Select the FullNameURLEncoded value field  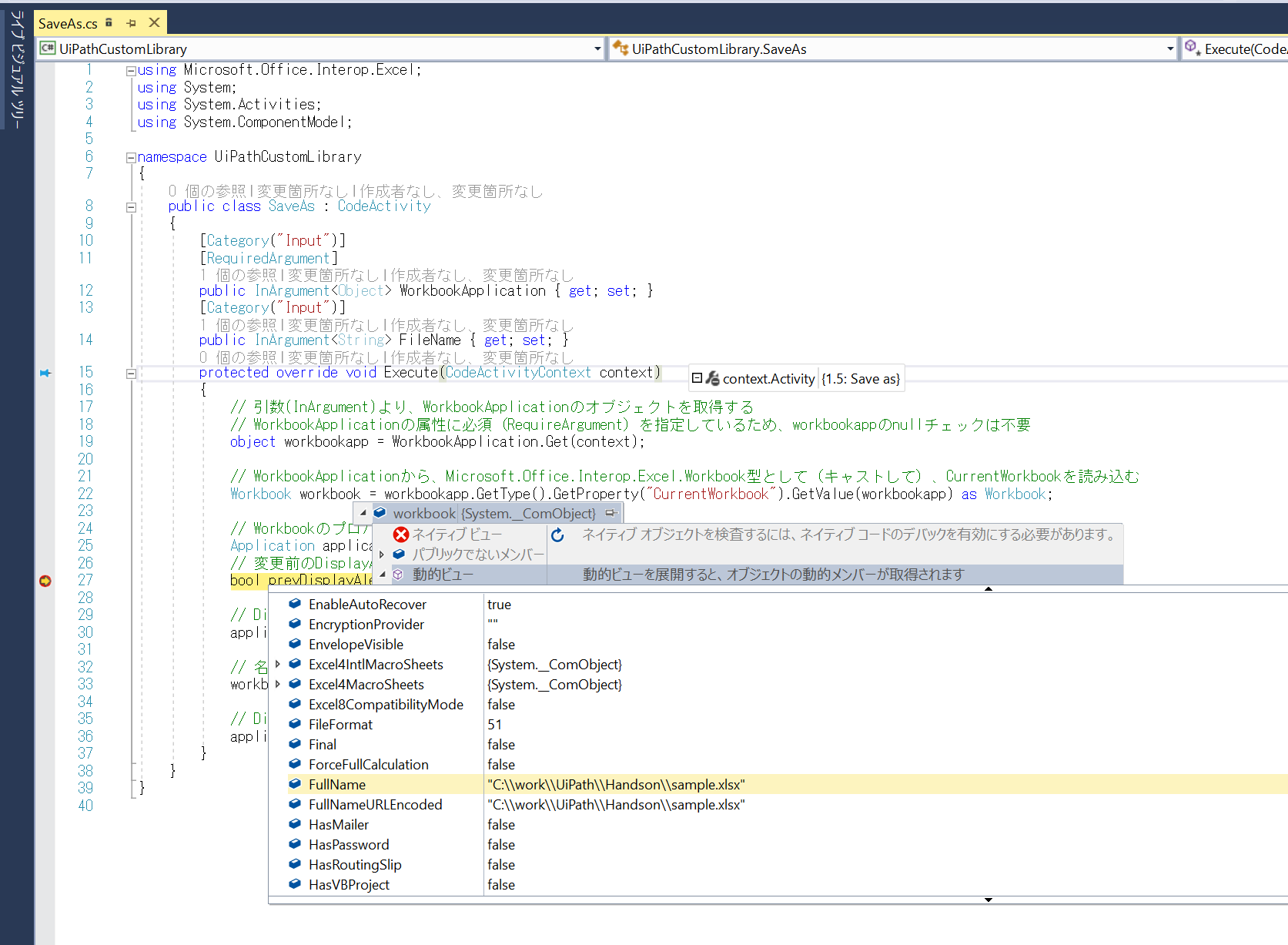coord(616,804)
